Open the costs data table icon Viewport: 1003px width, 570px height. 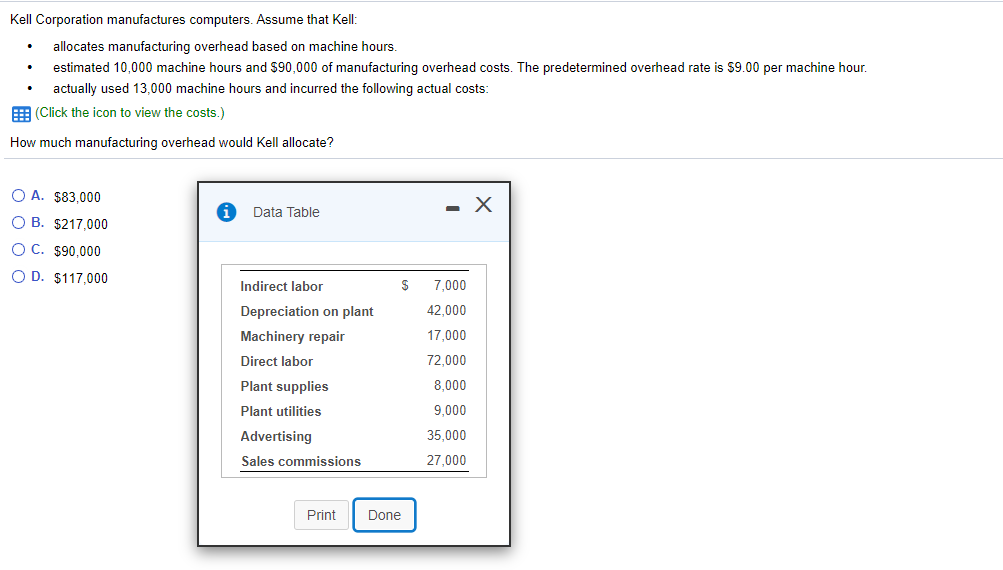click(21, 114)
